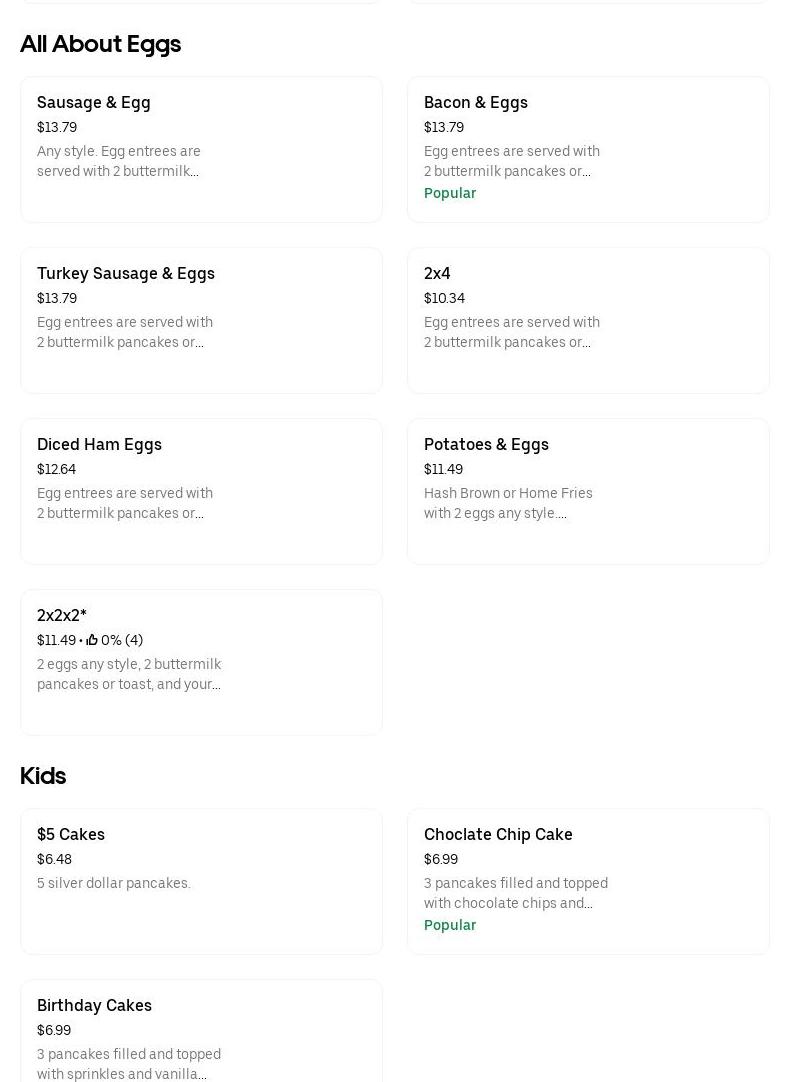Click the Popular label under Bacon & Eggs

(450, 193)
